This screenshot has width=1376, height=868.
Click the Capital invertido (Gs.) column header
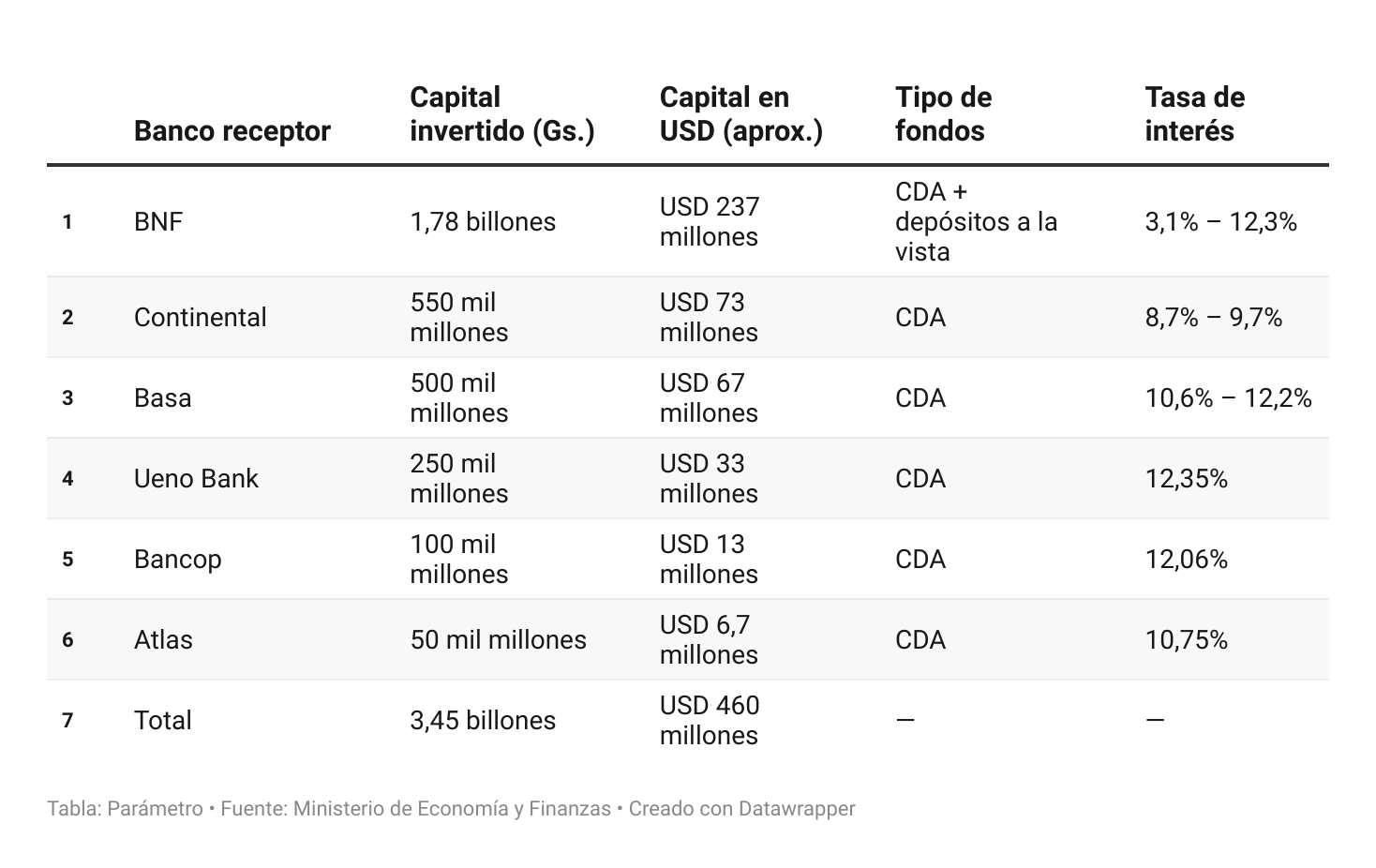pos(501,114)
